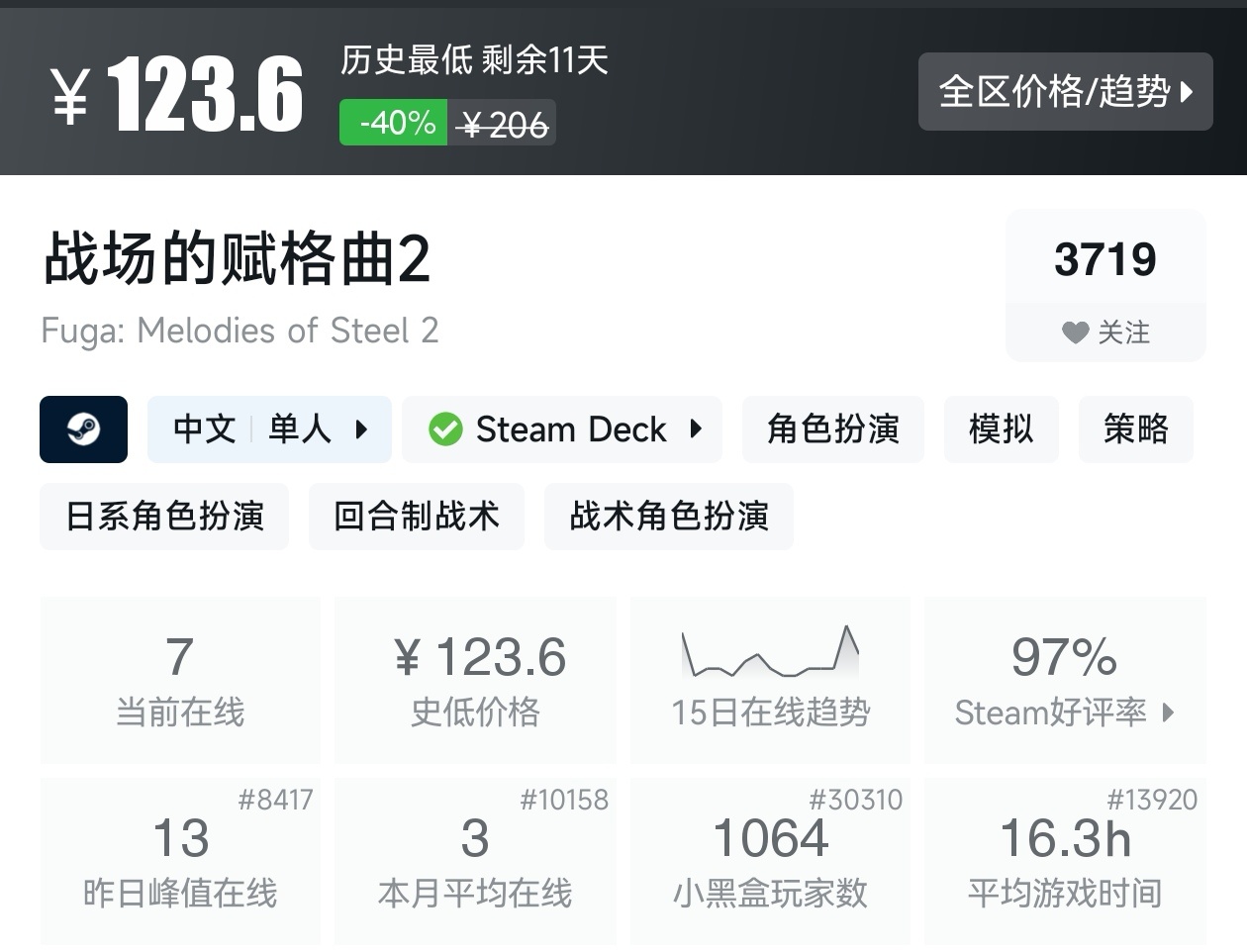Click the 3719 follower count
This screenshot has width=1247, height=952.
coord(1105,259)
